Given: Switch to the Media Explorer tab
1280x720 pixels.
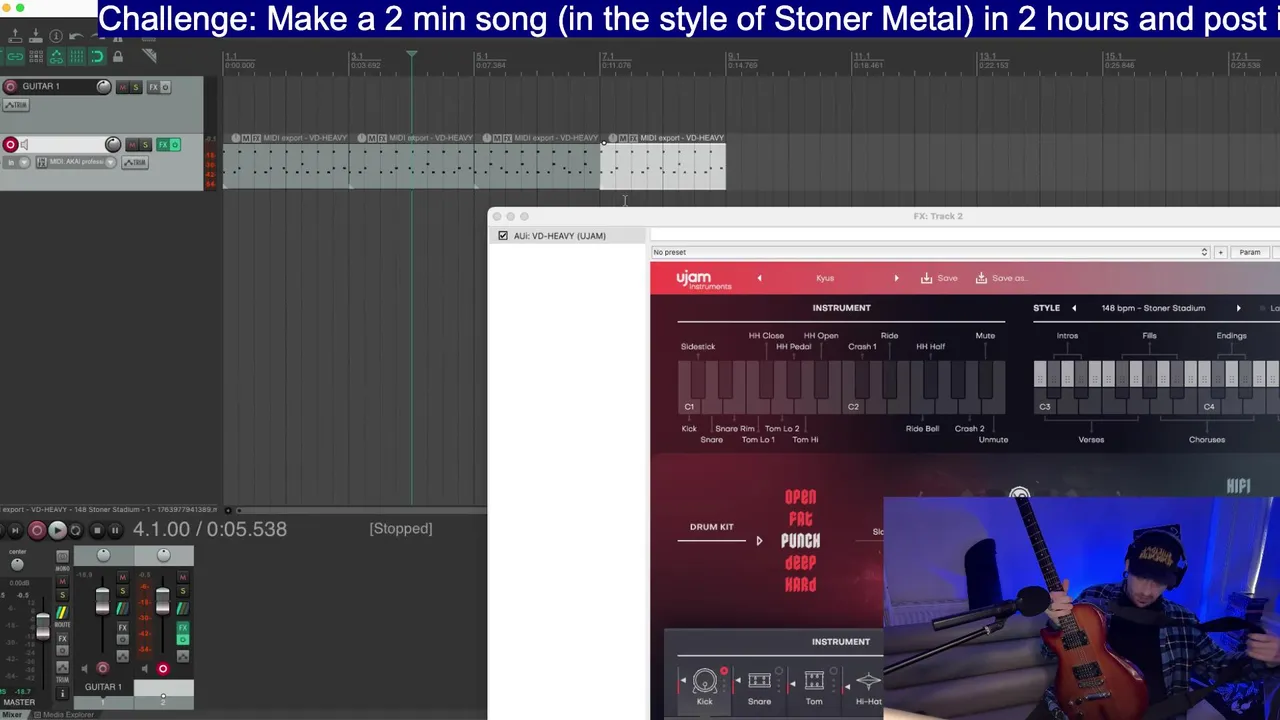Looking at the screenshot, I should point(66,715).
